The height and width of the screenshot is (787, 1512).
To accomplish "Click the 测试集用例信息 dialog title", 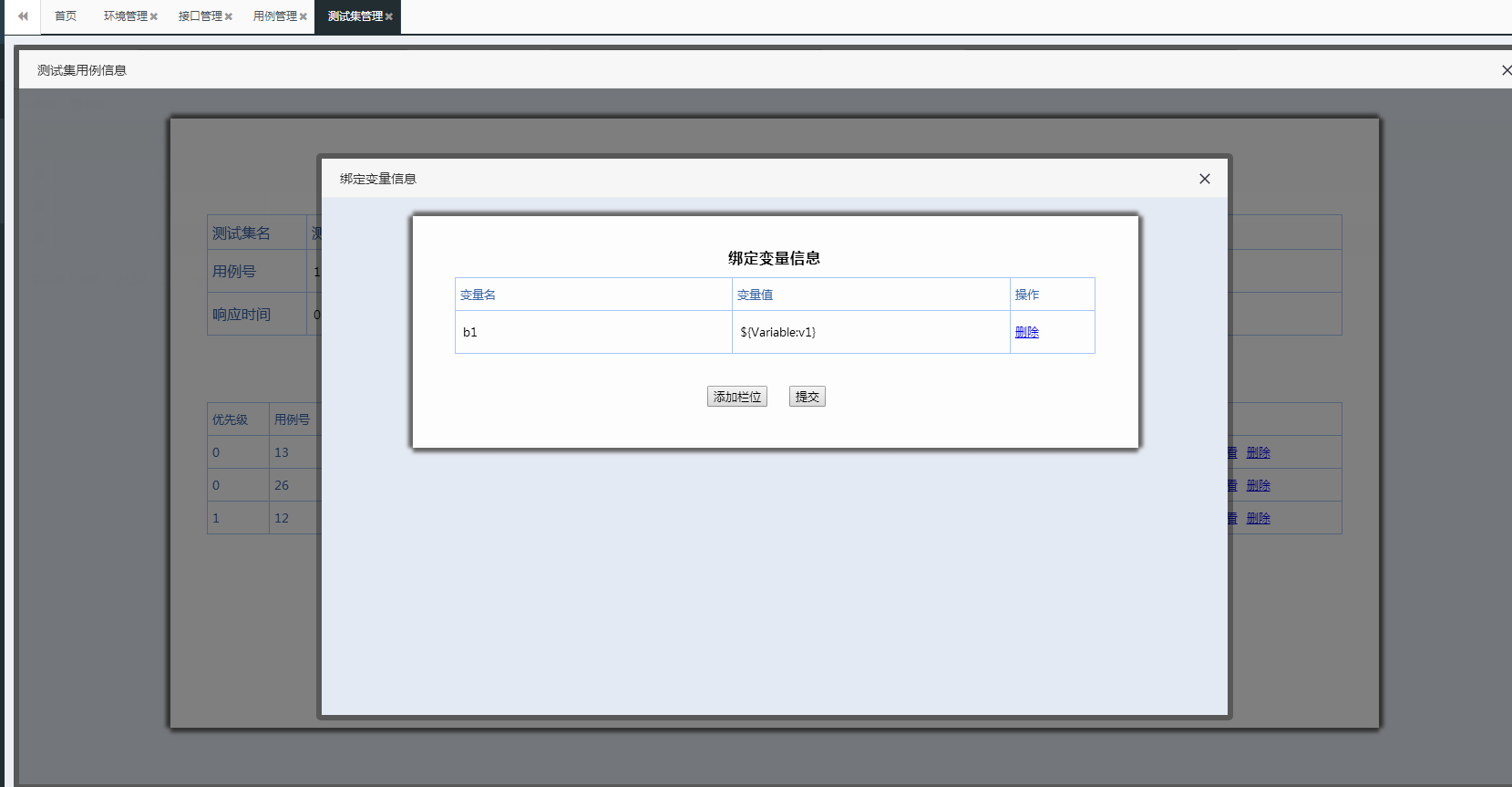I will pyautogui.click(x=82, y=70).
